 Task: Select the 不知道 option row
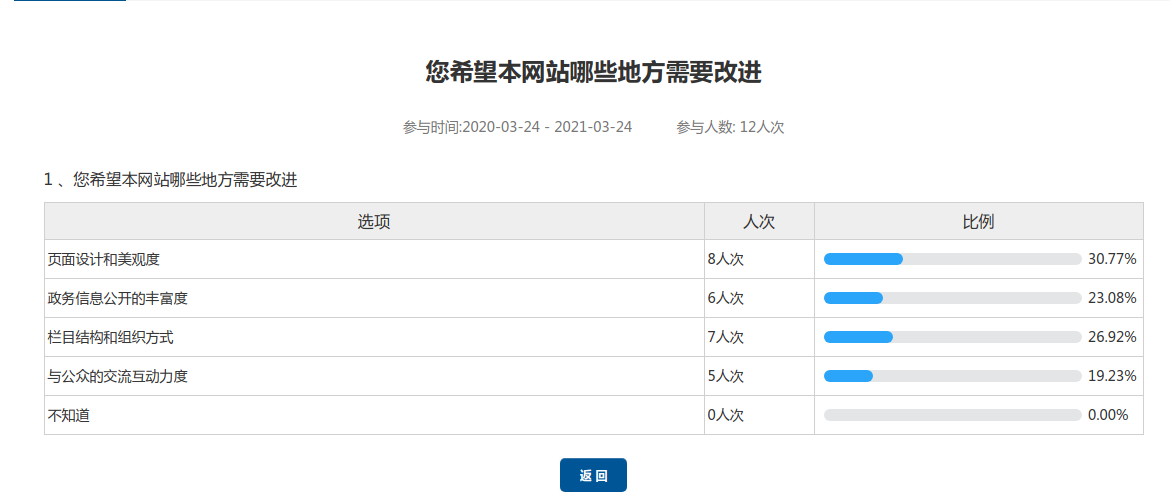[x=69, y=415]
